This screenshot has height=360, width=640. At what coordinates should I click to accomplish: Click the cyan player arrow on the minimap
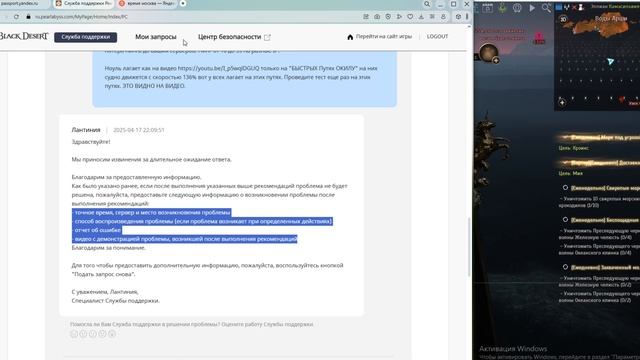(610, 61)
